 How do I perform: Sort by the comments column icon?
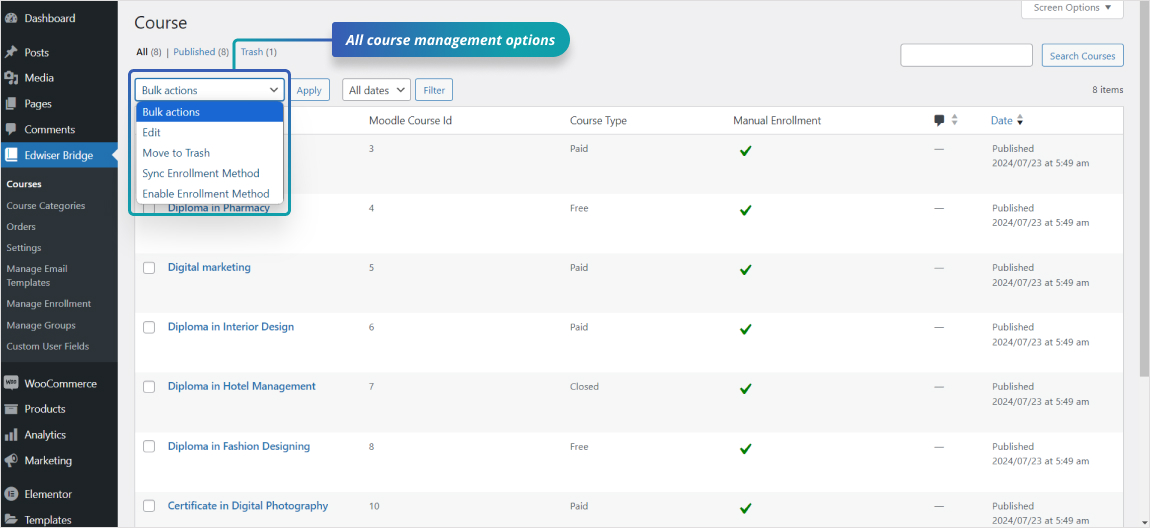(x=940, y=120)
